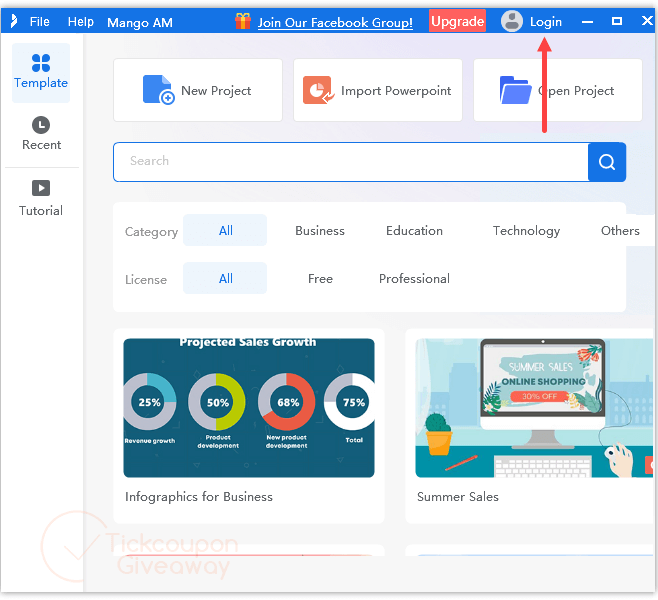
Task: Open the Help menu
Action: (x=81, y=22)
